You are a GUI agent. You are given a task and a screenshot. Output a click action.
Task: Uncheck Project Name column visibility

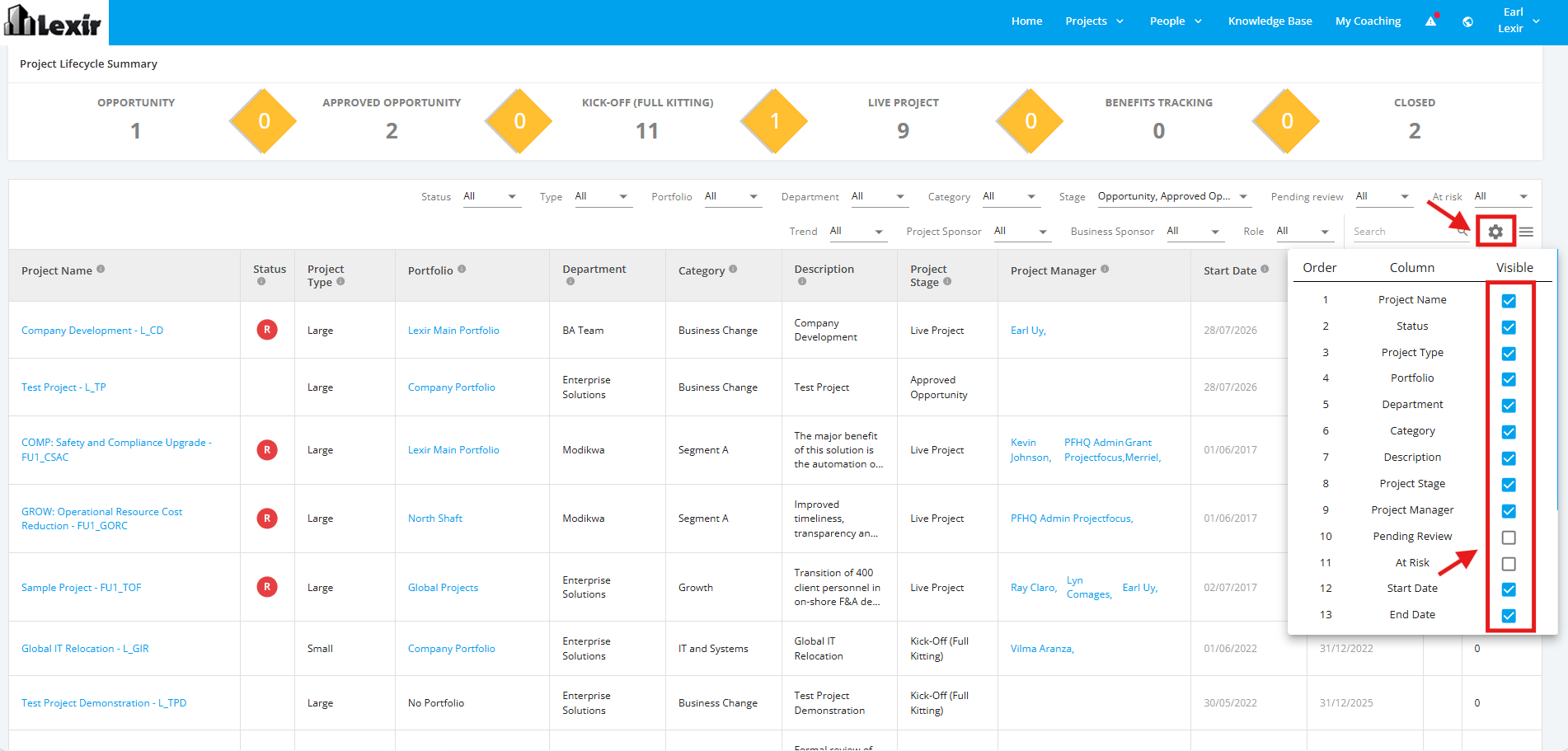click(x=1509, y=301)
